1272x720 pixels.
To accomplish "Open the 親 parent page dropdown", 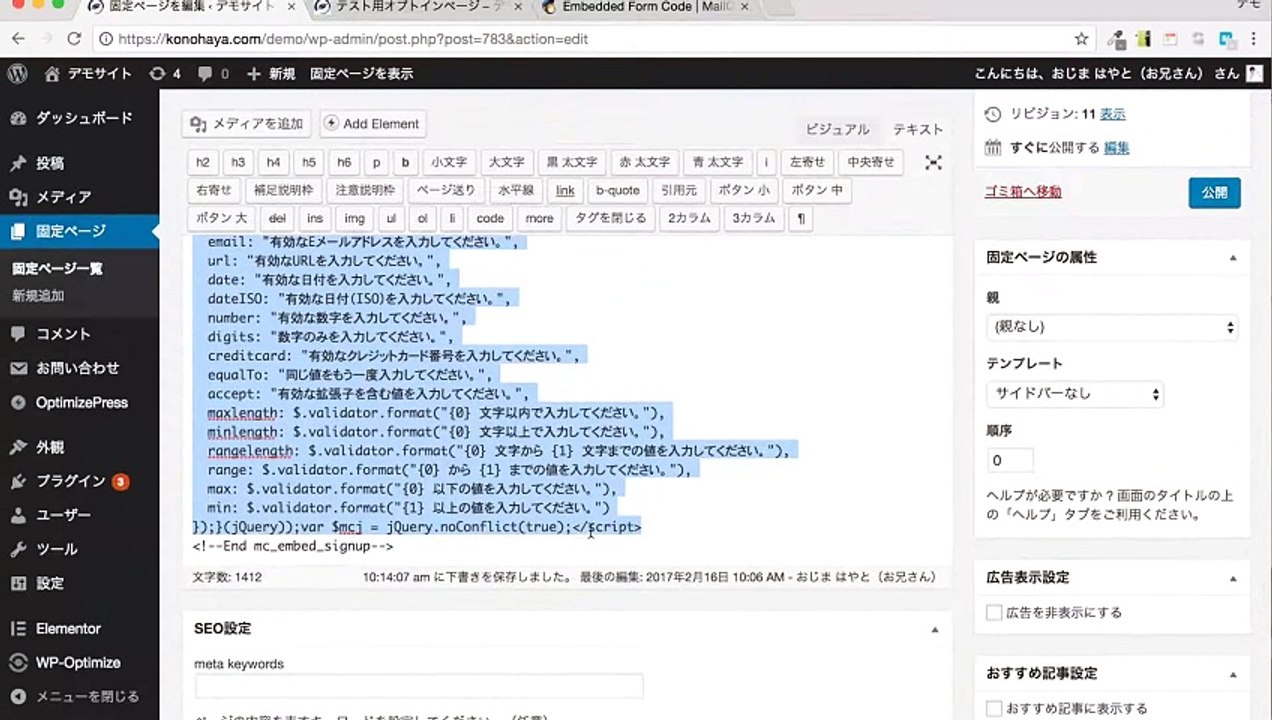I will click(1111, 327).
